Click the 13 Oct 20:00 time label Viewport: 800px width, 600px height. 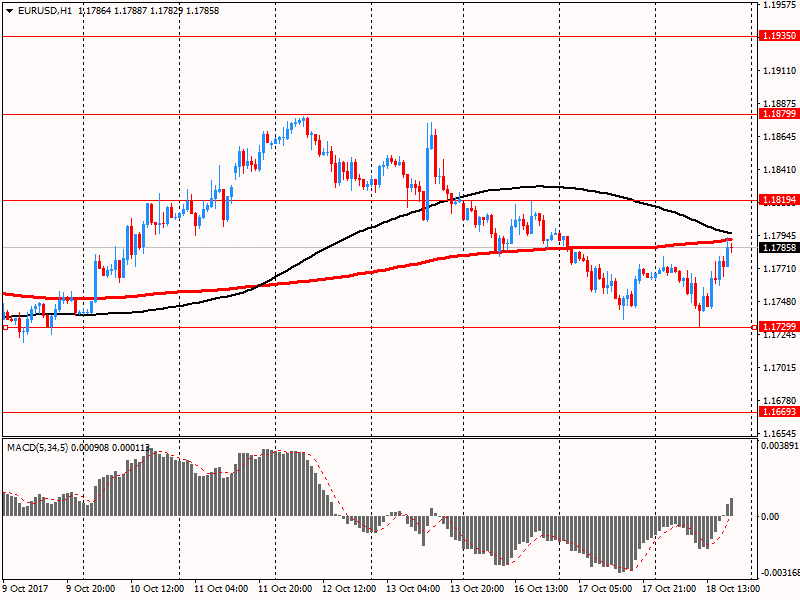(x=477, y=589)
